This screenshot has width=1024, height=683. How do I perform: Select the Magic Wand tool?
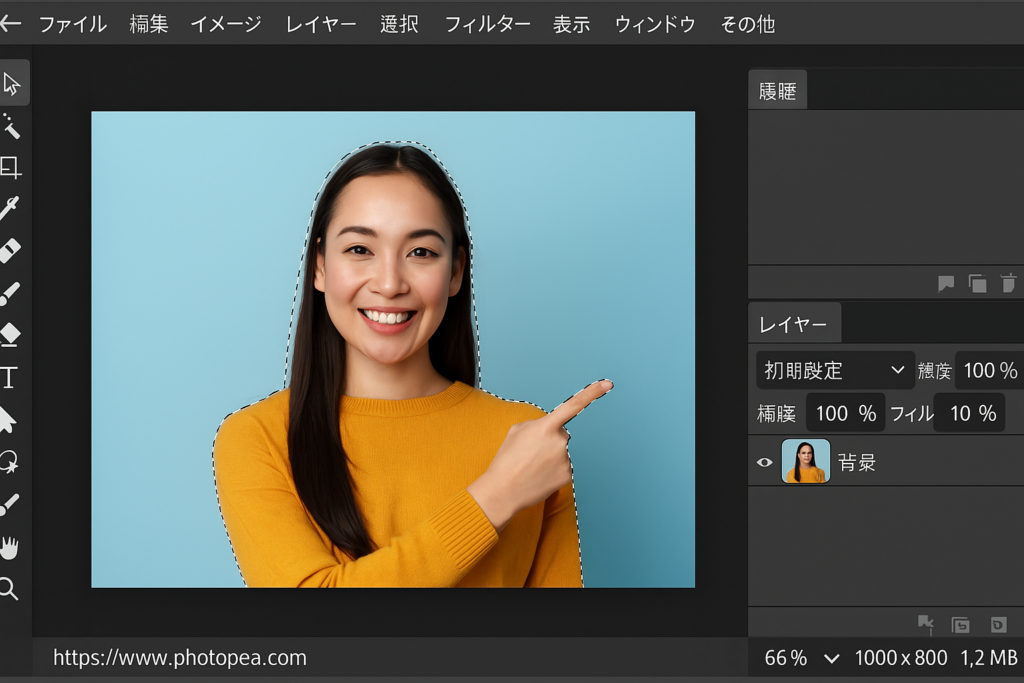pyautogui.click(x=11, y=126)
